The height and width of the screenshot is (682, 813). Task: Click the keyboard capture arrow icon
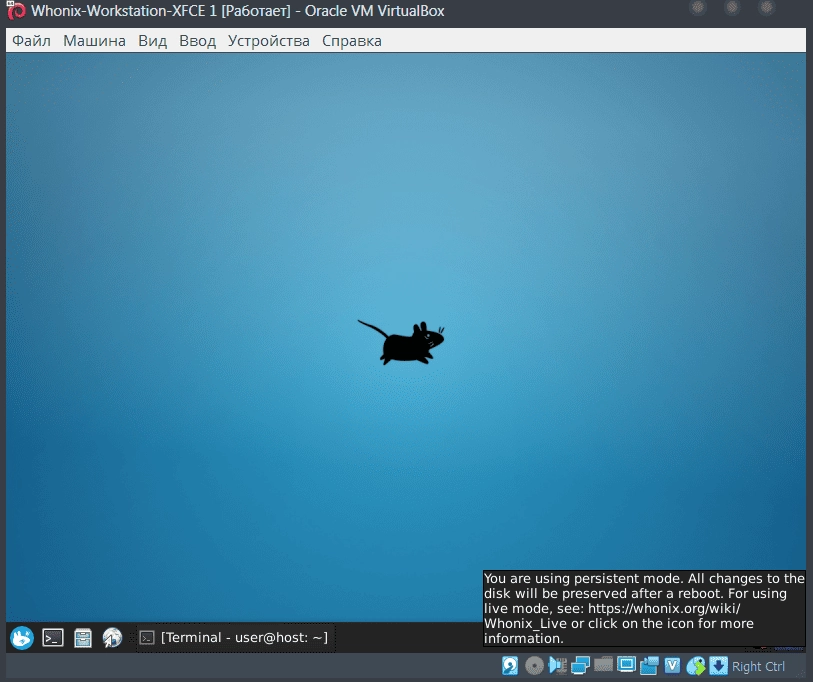(x=718, y=665)
